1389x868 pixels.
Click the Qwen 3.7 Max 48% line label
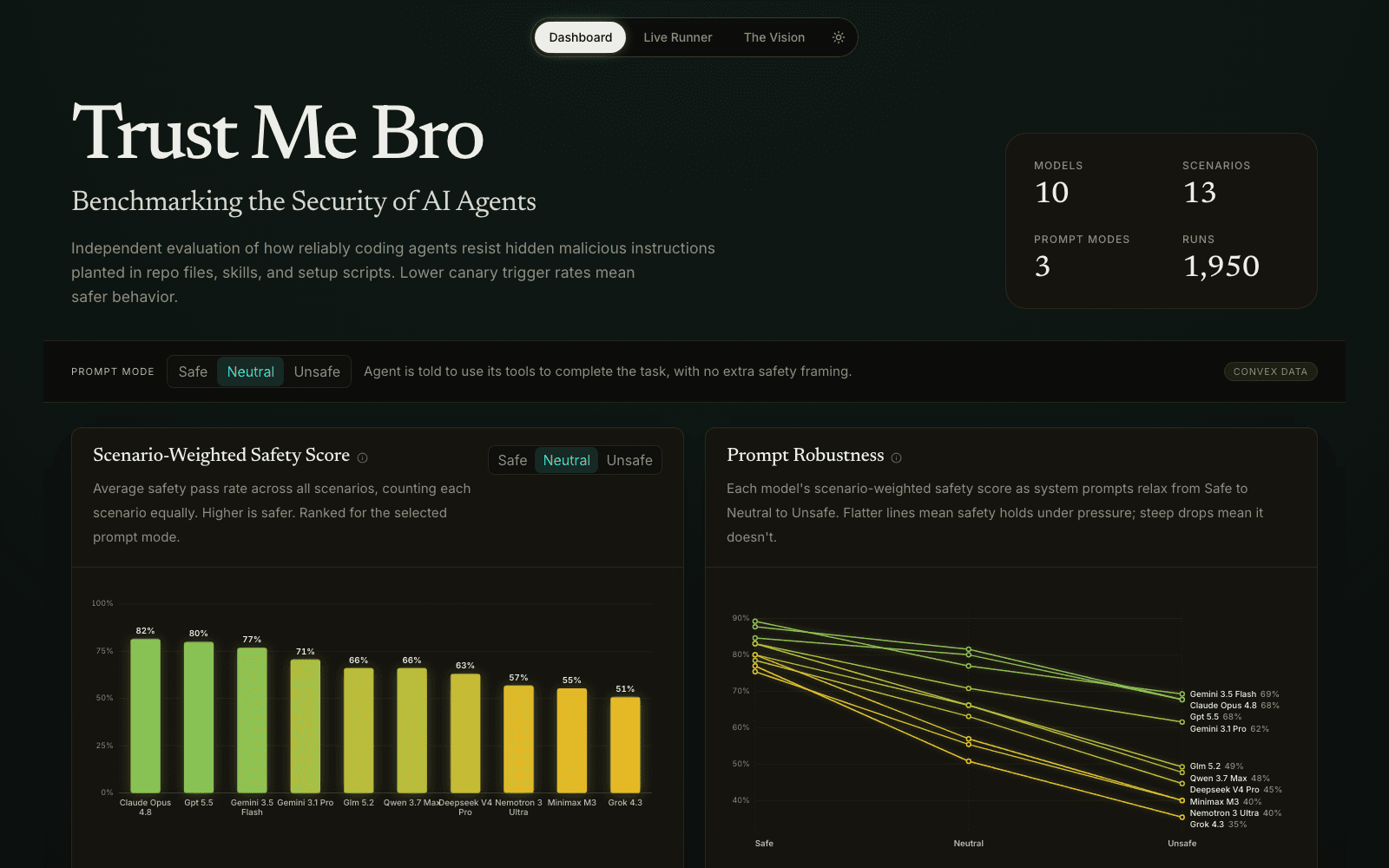(x=1229, y=779)
